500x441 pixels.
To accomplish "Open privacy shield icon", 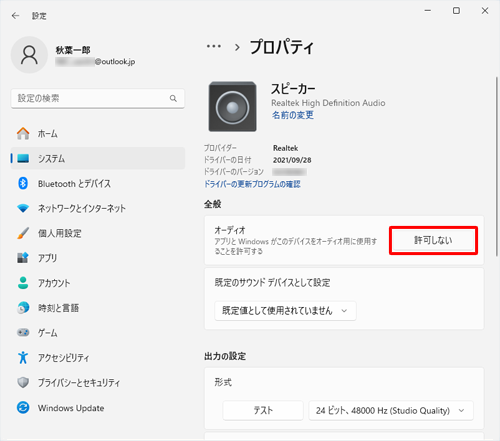I will pyautogui.click(x=23, y=382).
